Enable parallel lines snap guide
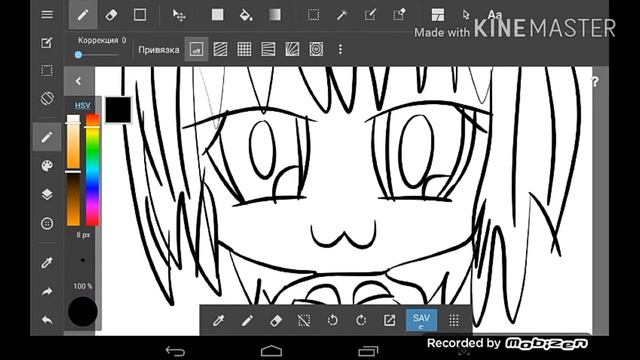 pyautogui.click(x=220, y=49)
